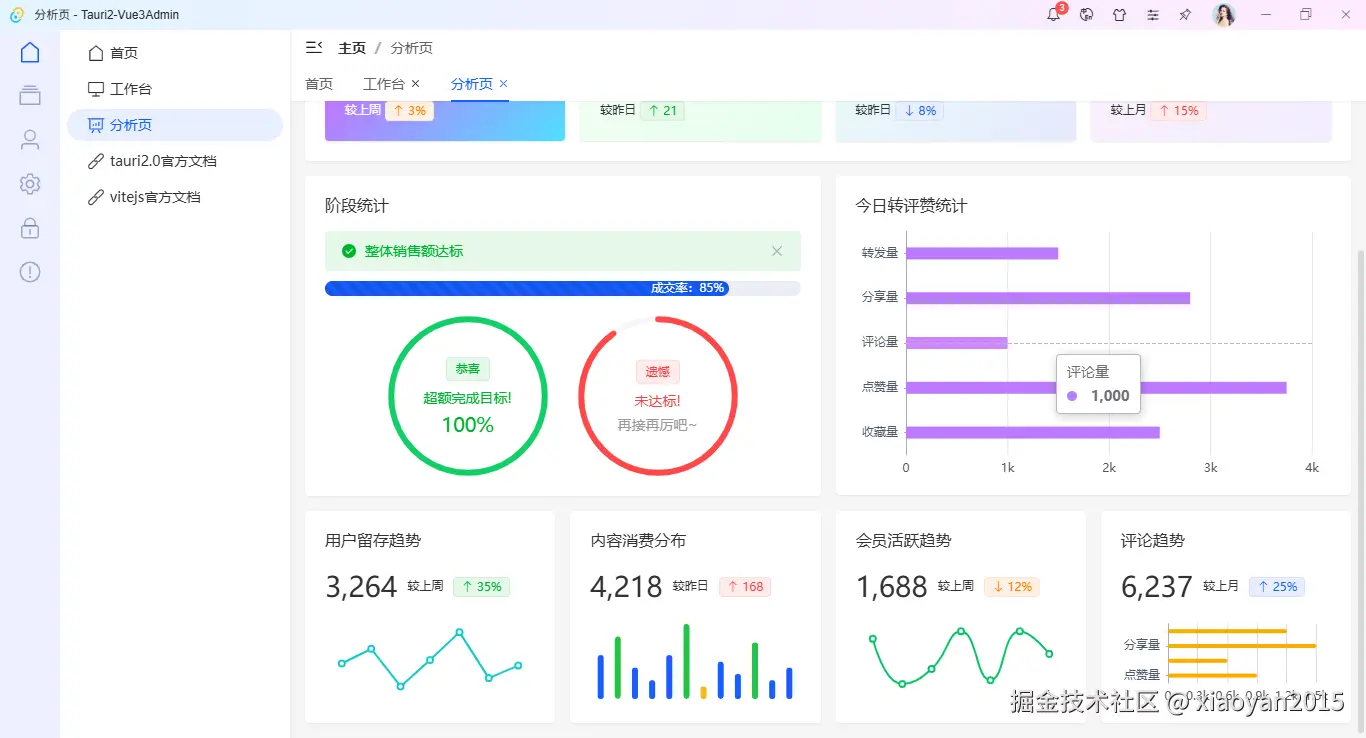Open 工作台 in the side menu
1366x738 pixels.
pyautogui.click(x=175, y=89)
